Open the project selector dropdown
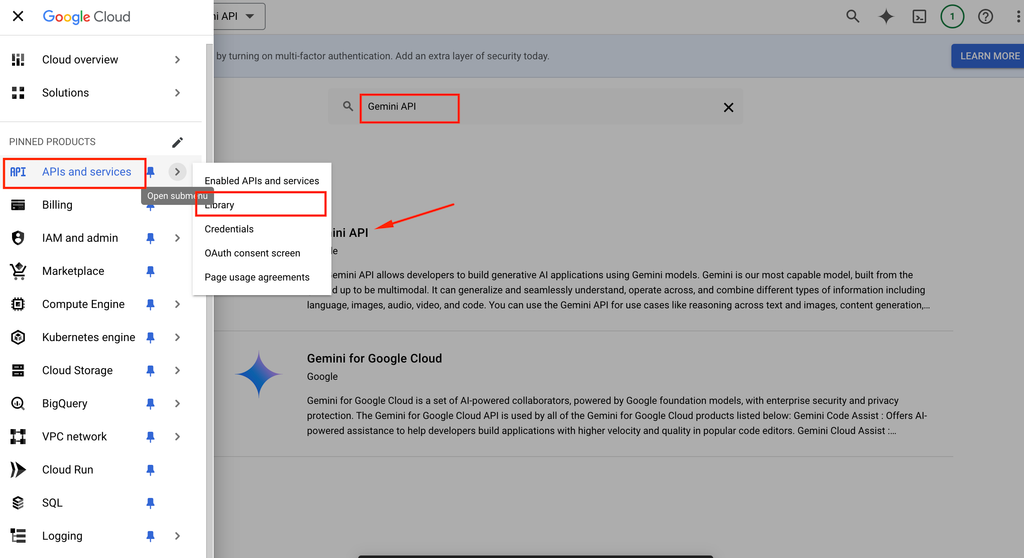Image resolution: width=1024 pixels, height=558 pixels. tap(239, 16)
